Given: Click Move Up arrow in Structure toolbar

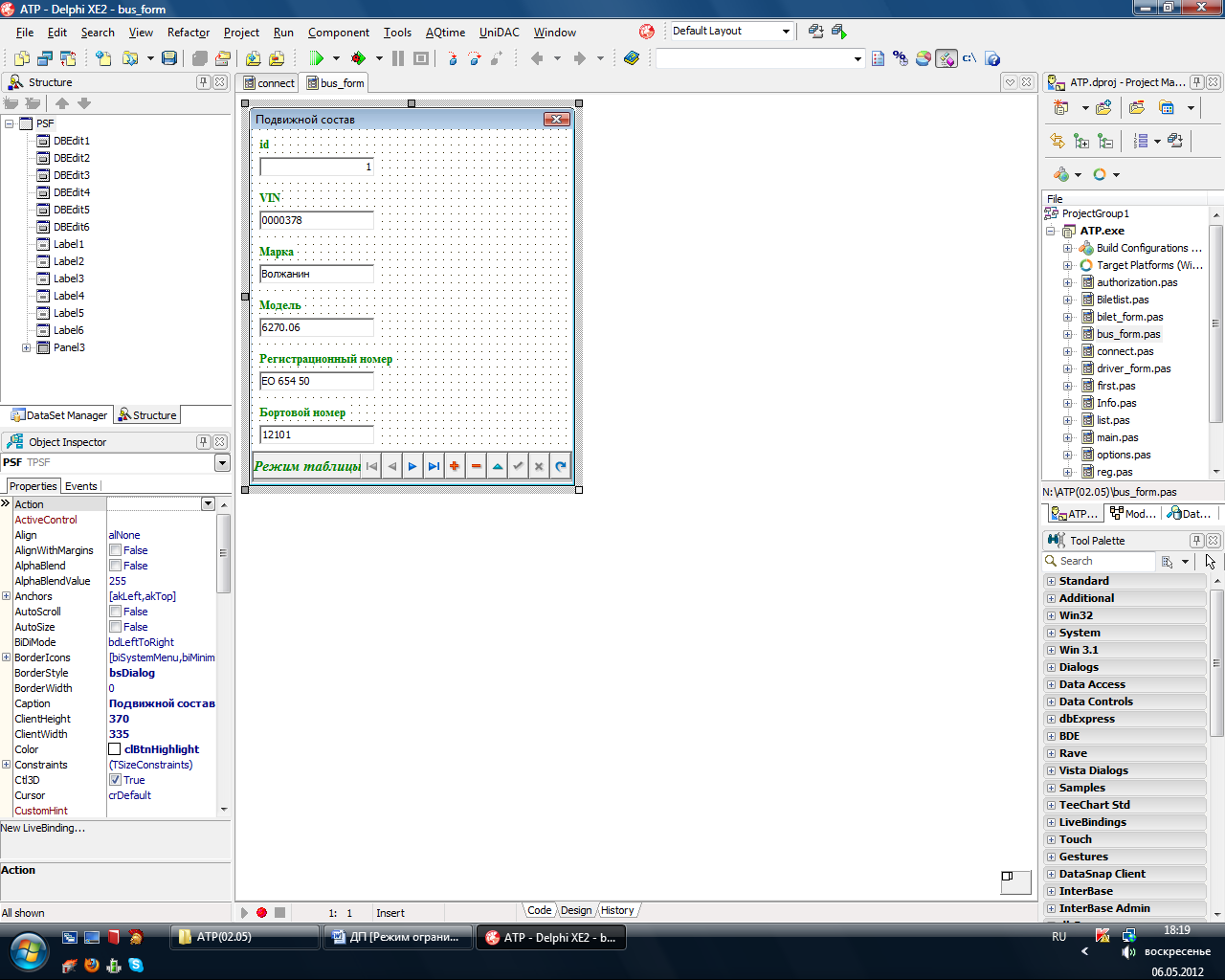Looking at the screenshot, I should [x=62, y=103].
